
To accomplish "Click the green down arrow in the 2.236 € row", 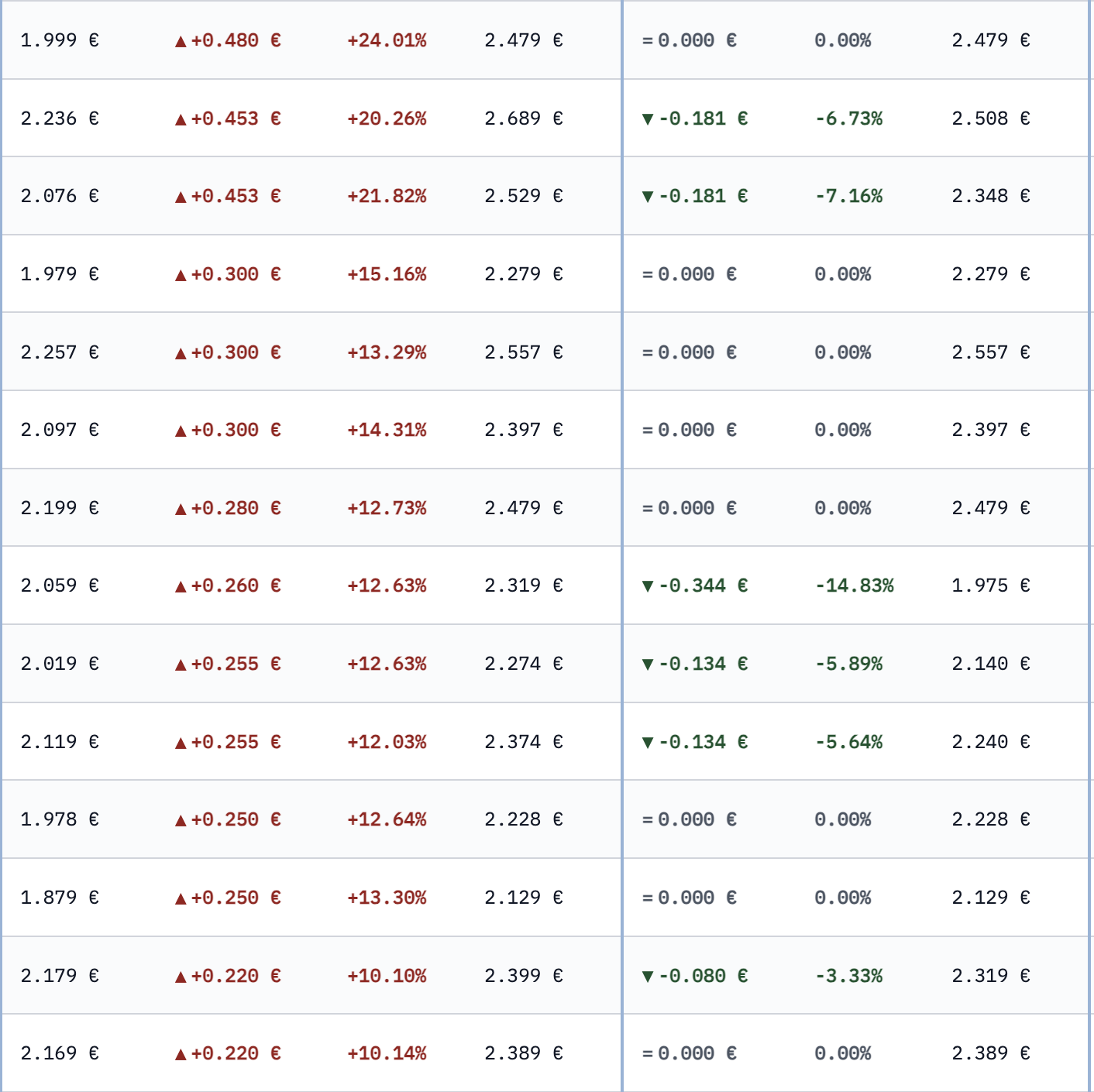I will pyautogui.click(x=648, y=119).
